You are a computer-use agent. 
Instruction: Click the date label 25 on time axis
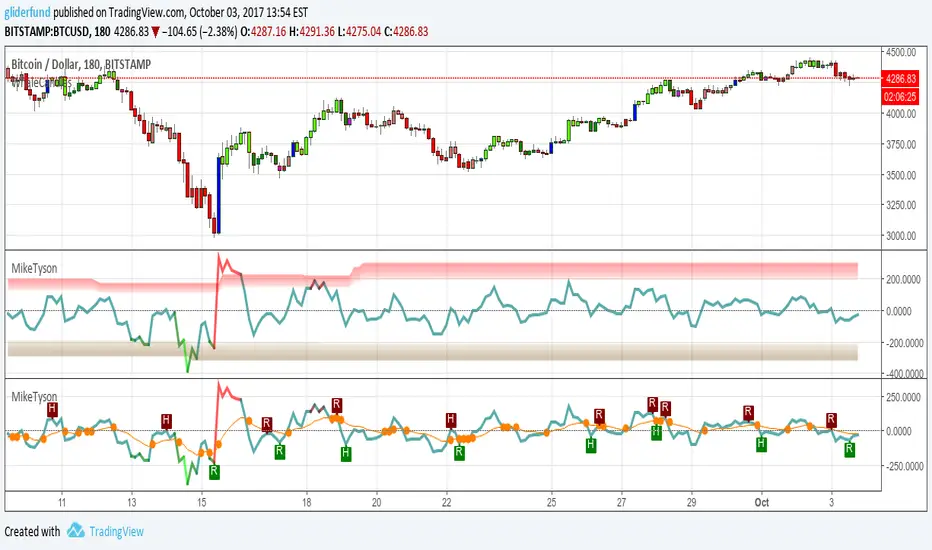[x=552, y=502]
